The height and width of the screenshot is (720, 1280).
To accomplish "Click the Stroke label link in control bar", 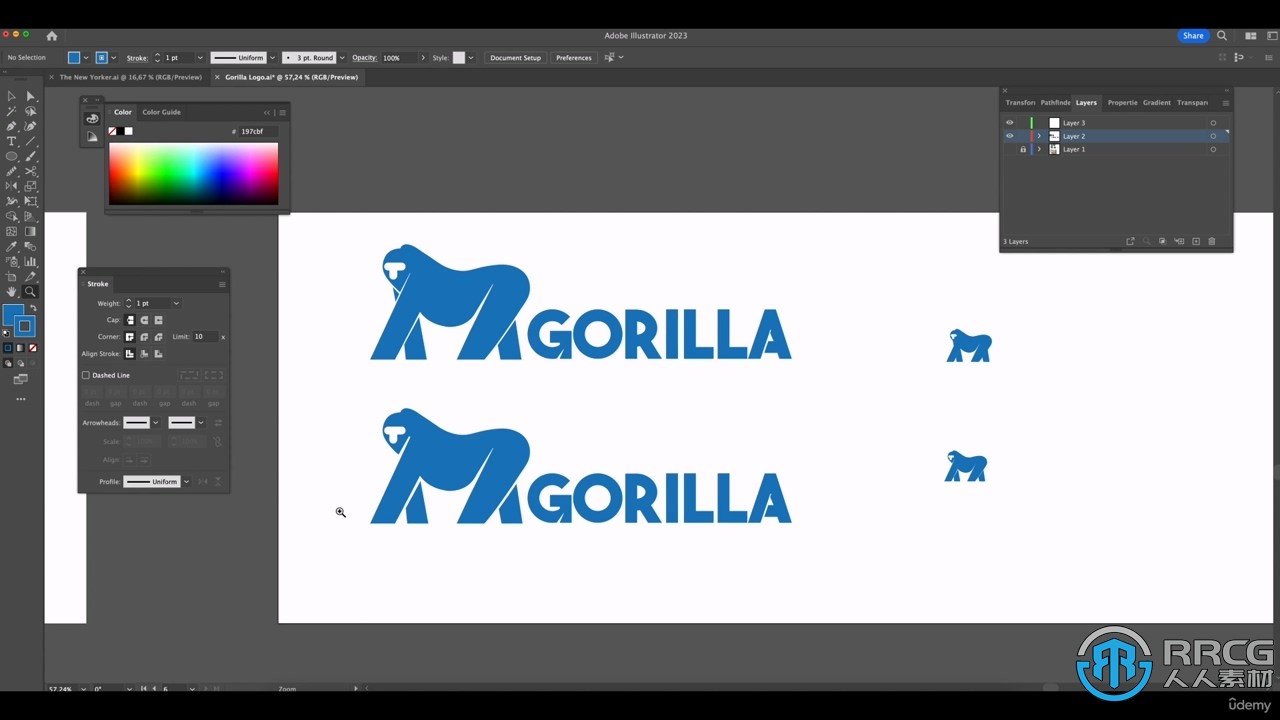I will pyautogui.click(x=137, y=58).
